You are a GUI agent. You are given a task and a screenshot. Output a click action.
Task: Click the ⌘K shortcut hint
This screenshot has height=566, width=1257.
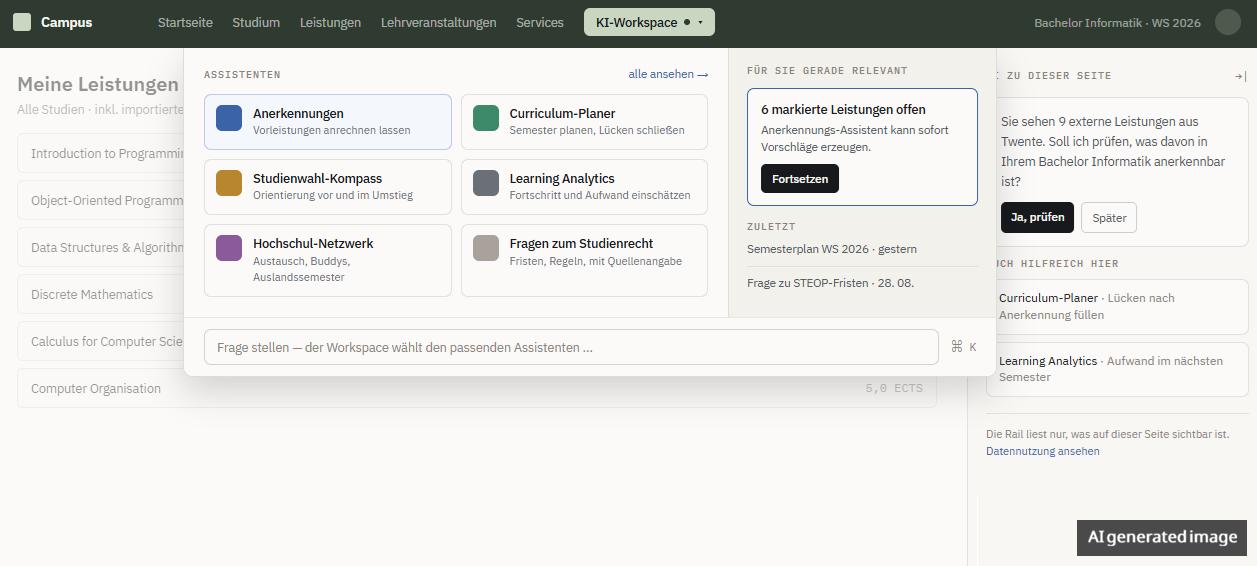[963, 347]
